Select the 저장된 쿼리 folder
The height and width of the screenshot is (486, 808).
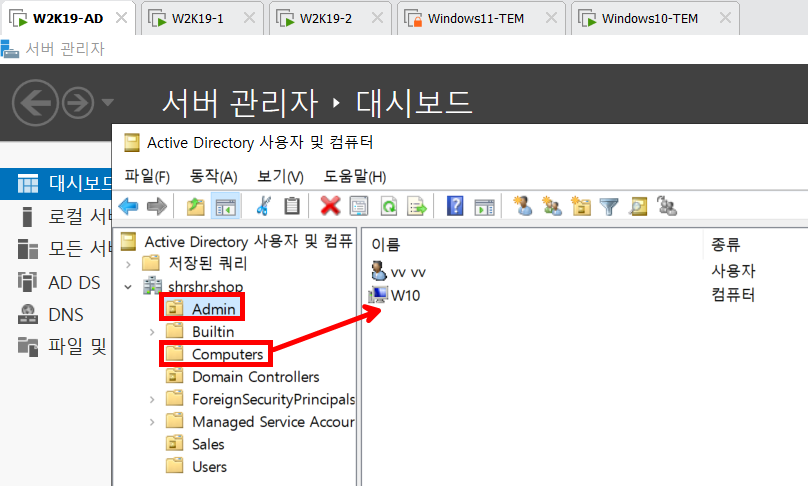(208, 264)
